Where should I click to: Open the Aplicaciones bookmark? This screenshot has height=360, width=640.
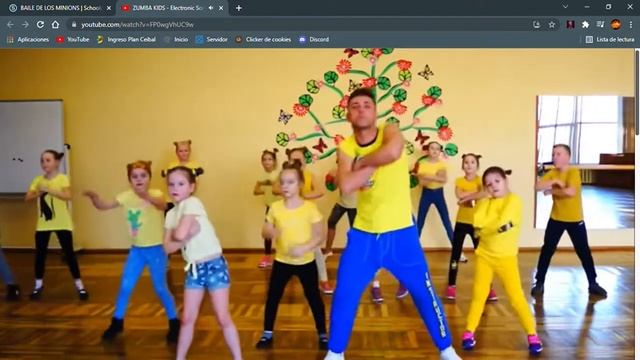tap(28, 40)
